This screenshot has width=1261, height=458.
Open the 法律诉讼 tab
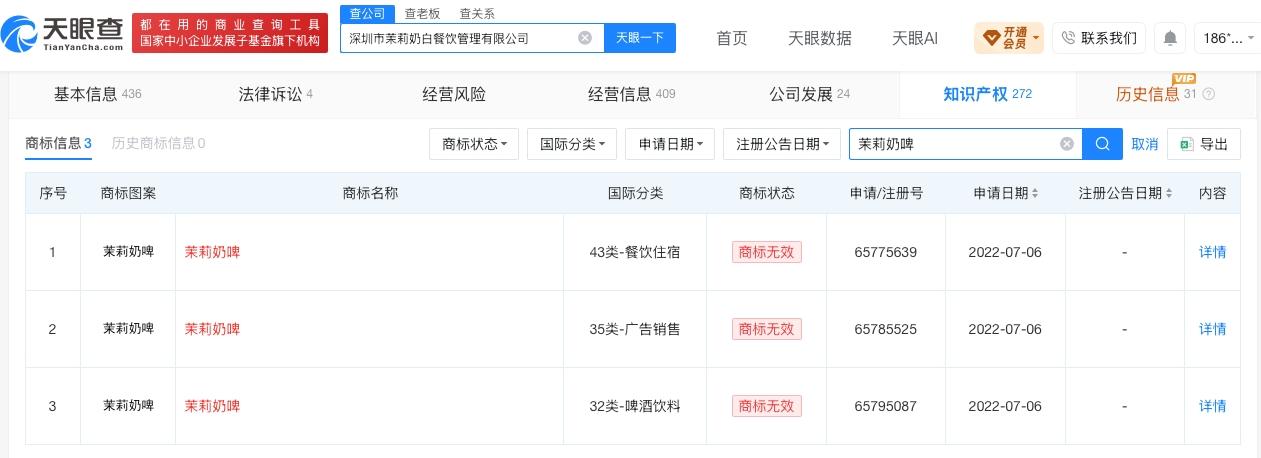[275, 94]
